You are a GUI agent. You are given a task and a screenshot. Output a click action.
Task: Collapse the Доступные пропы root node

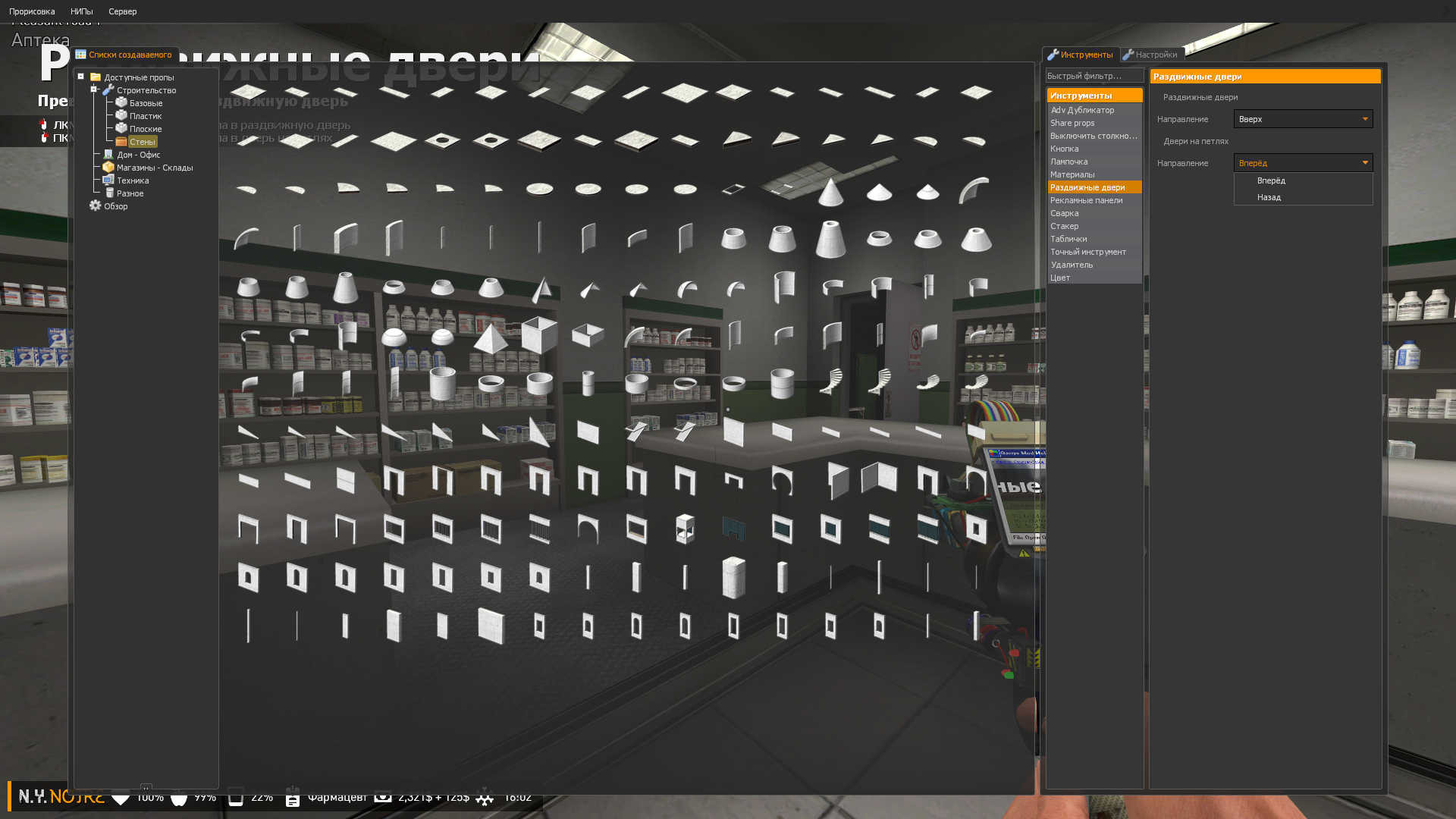(81, 77)
